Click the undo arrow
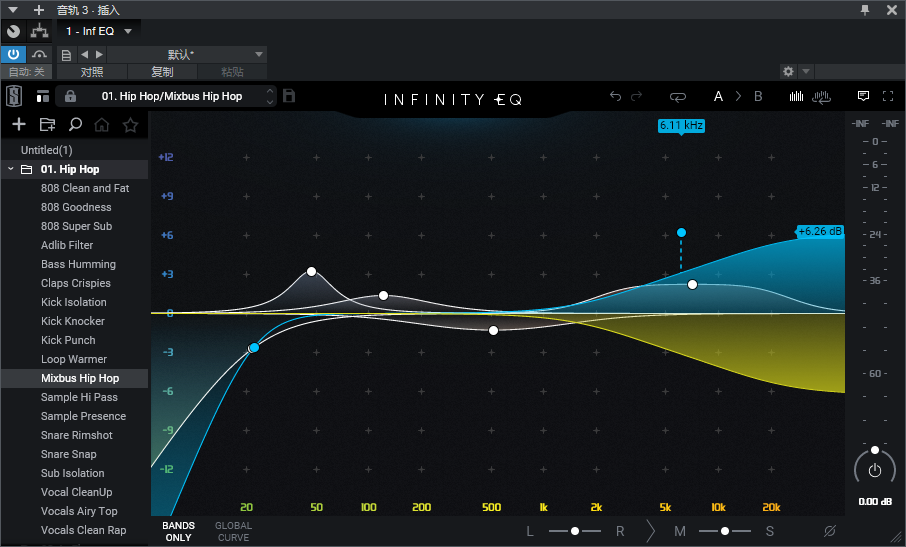The image size is (906, 547). coord(615,96)
